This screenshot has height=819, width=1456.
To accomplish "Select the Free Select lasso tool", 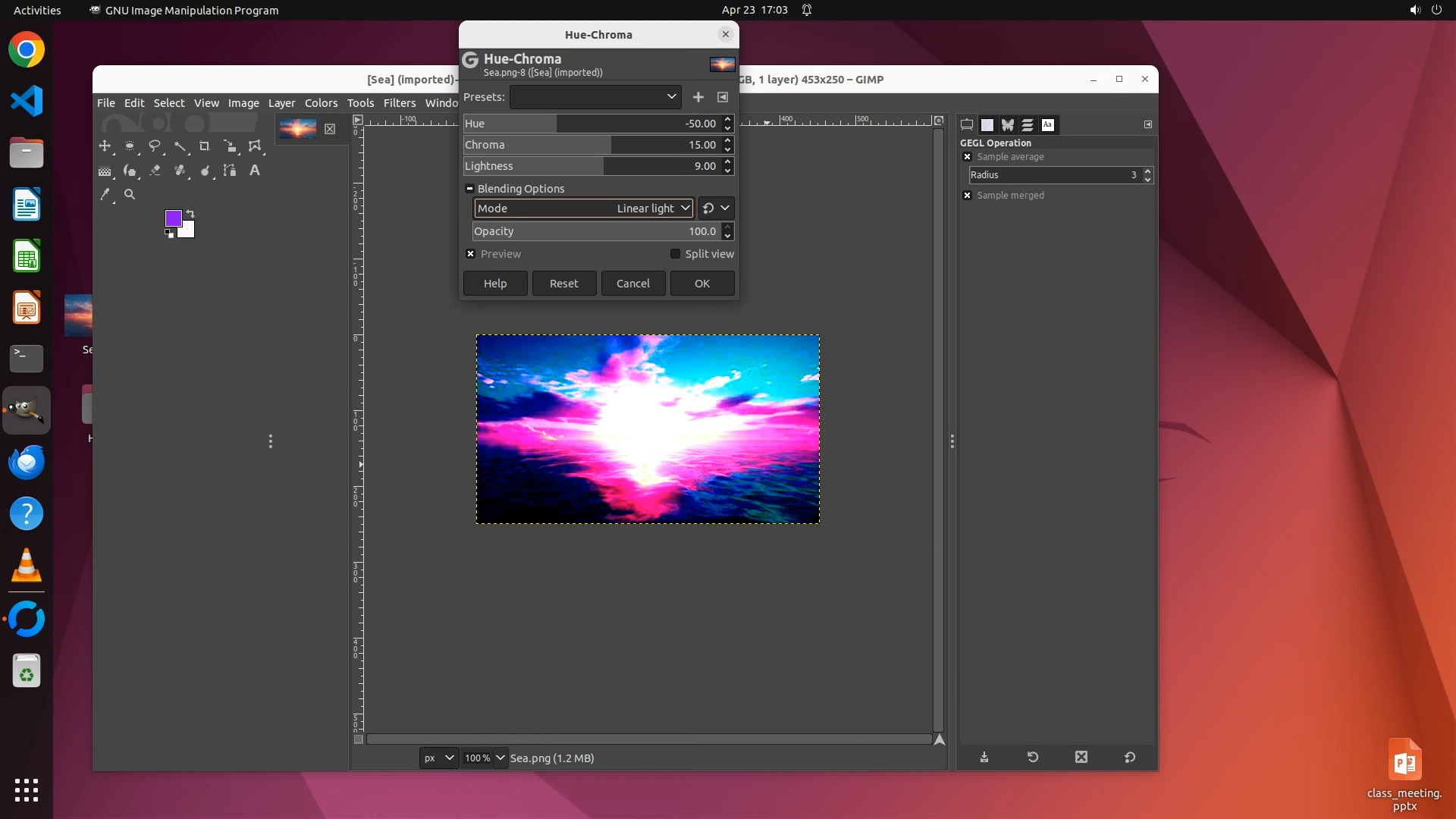I will (x=155, y=146).
